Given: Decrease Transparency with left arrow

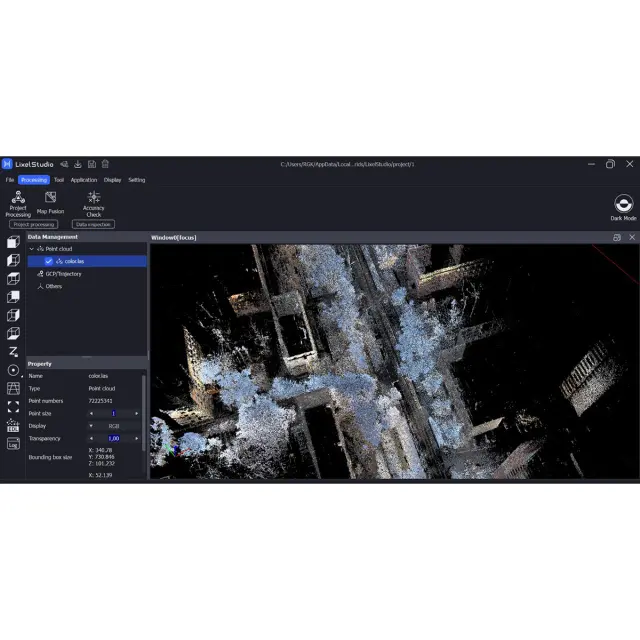Looking at the screenshot, I should 91,438.
